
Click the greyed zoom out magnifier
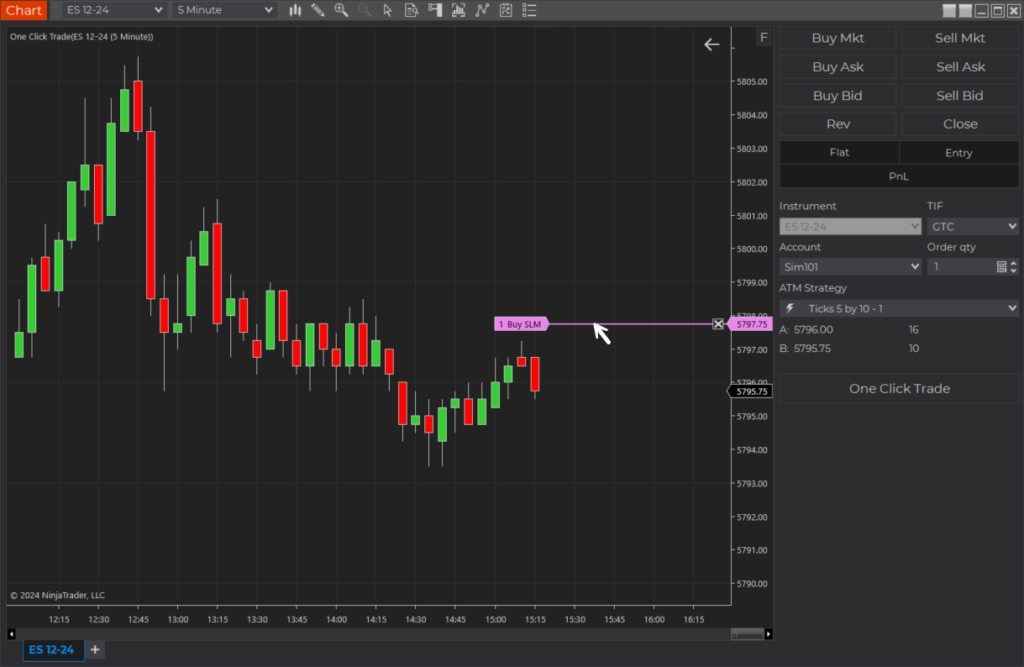click(364, 10)
